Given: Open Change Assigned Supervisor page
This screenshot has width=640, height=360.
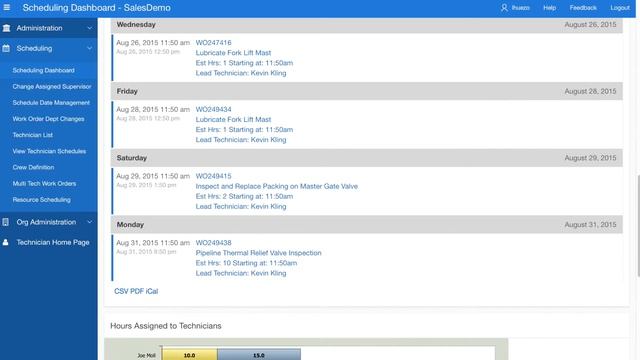Looking at the screenshot, I should click(x=52, y=87).
